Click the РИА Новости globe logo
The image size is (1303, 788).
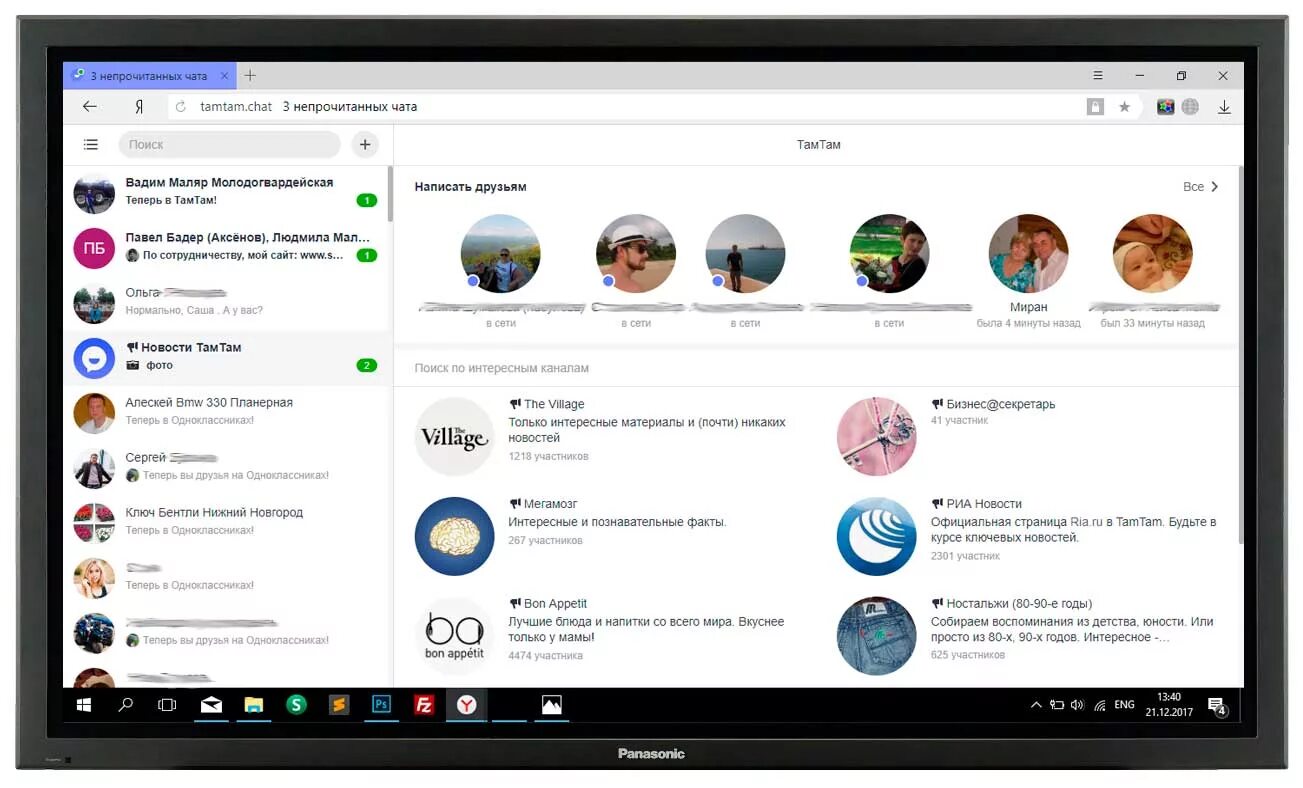point(877,536)
